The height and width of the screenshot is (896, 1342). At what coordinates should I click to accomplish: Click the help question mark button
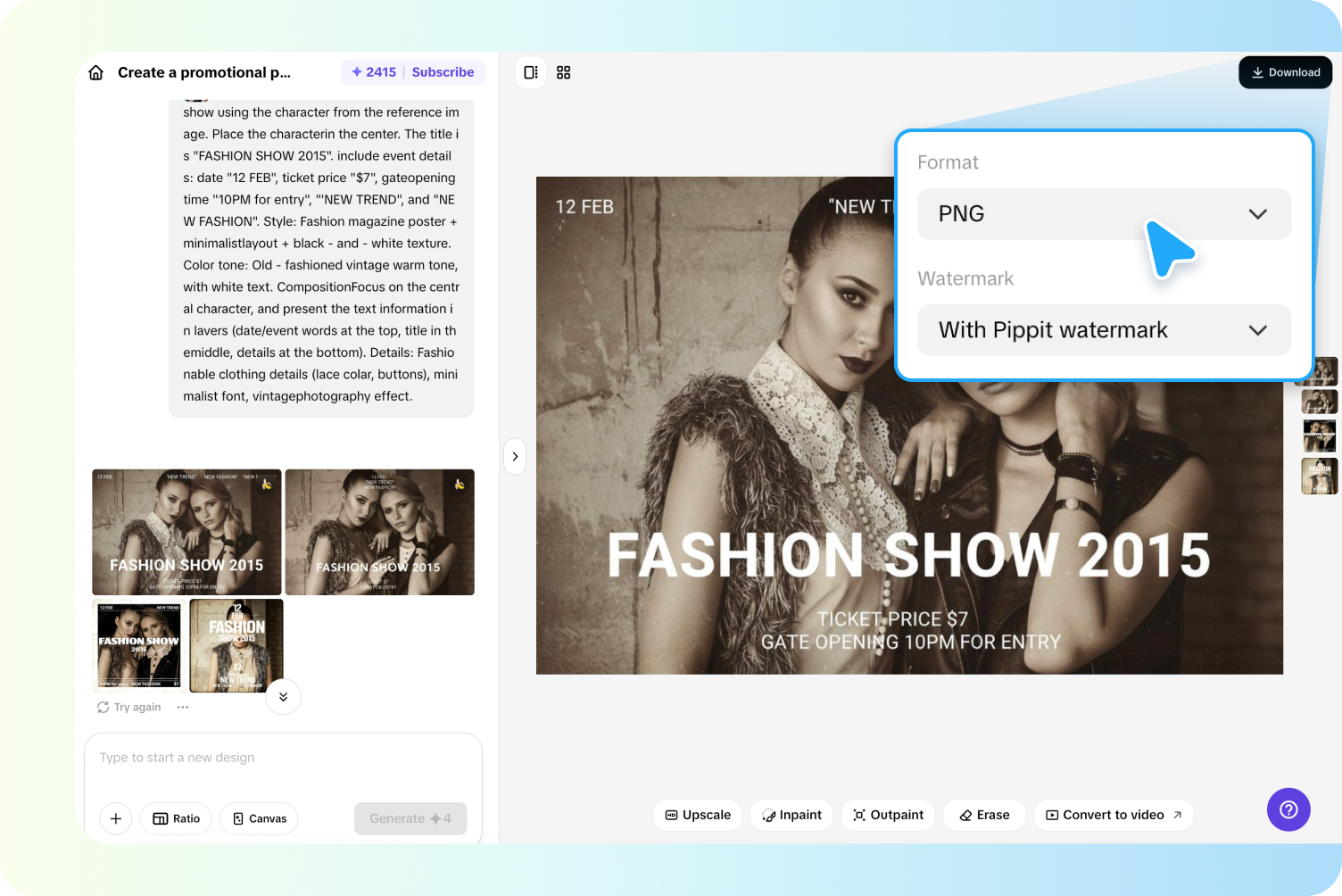pyautogui.click(x=1288, y=810)
